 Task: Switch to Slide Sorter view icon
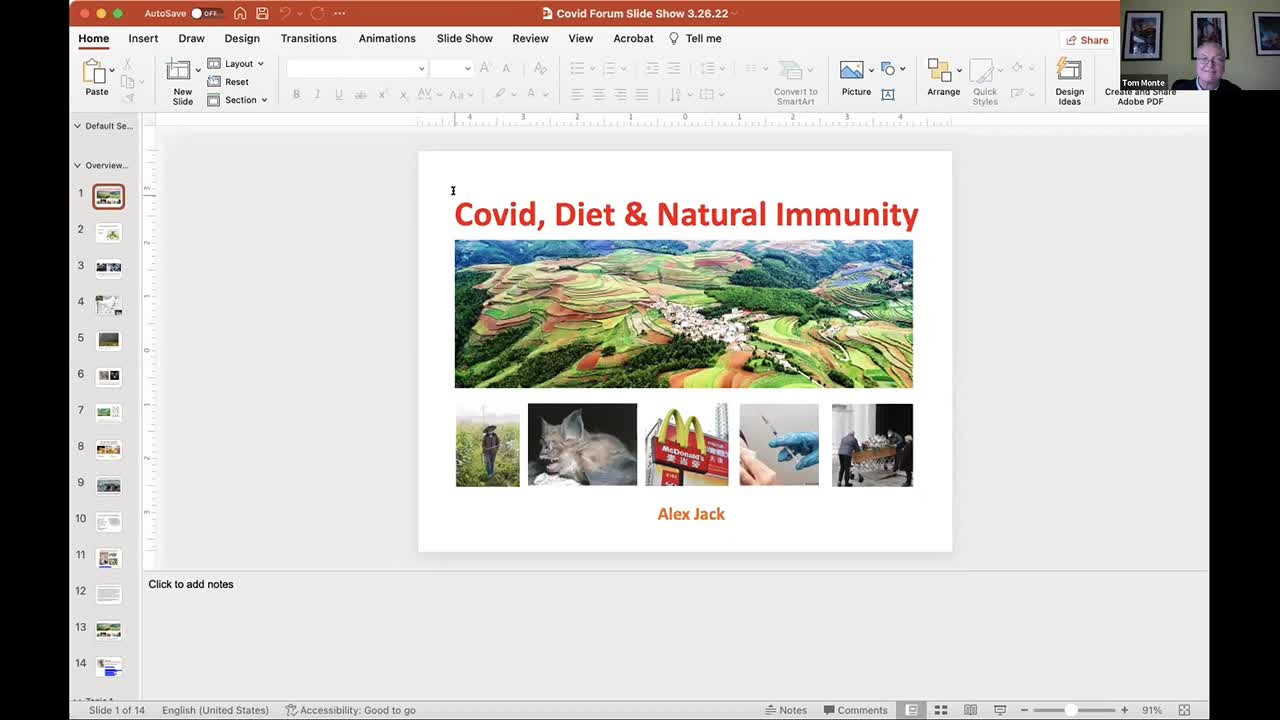click(941, 710)
